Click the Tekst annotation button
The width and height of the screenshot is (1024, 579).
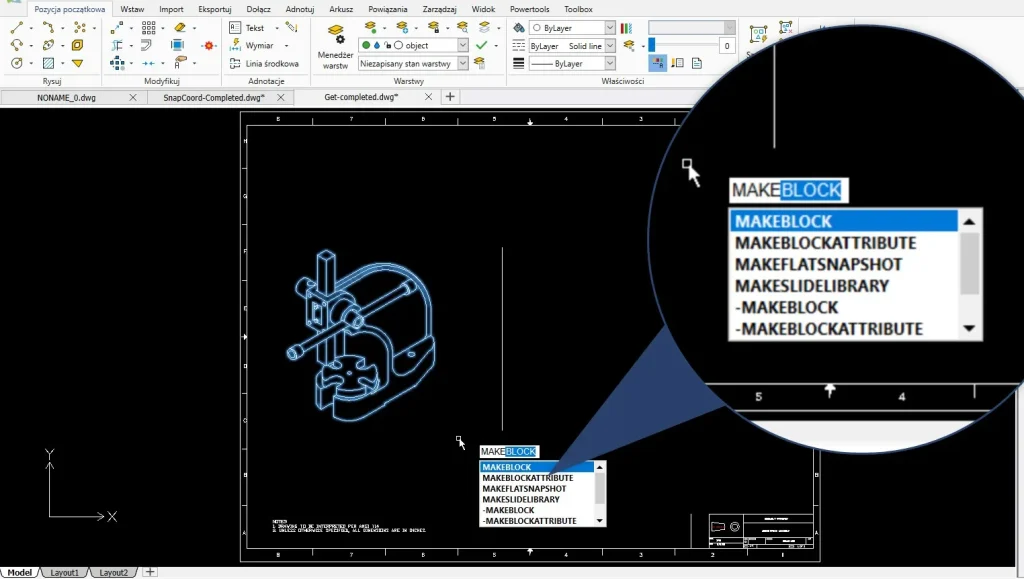pyautogui.click(x=248, y=27)
